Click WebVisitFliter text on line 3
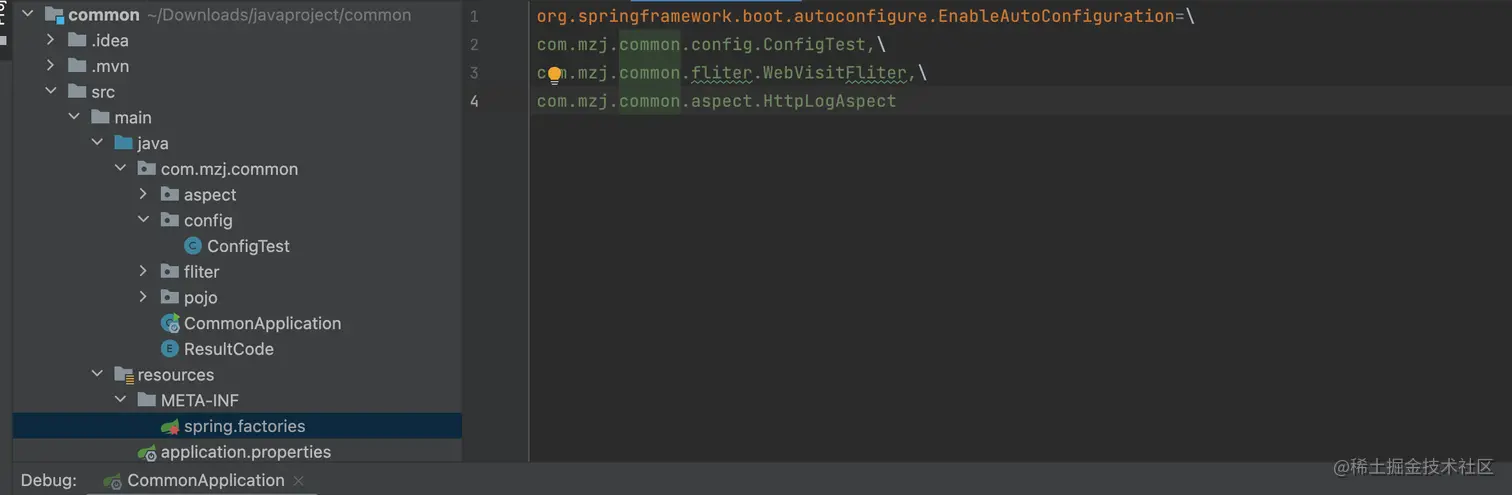The width and height of the screenshot is (1512, 495). coord(835,73)
